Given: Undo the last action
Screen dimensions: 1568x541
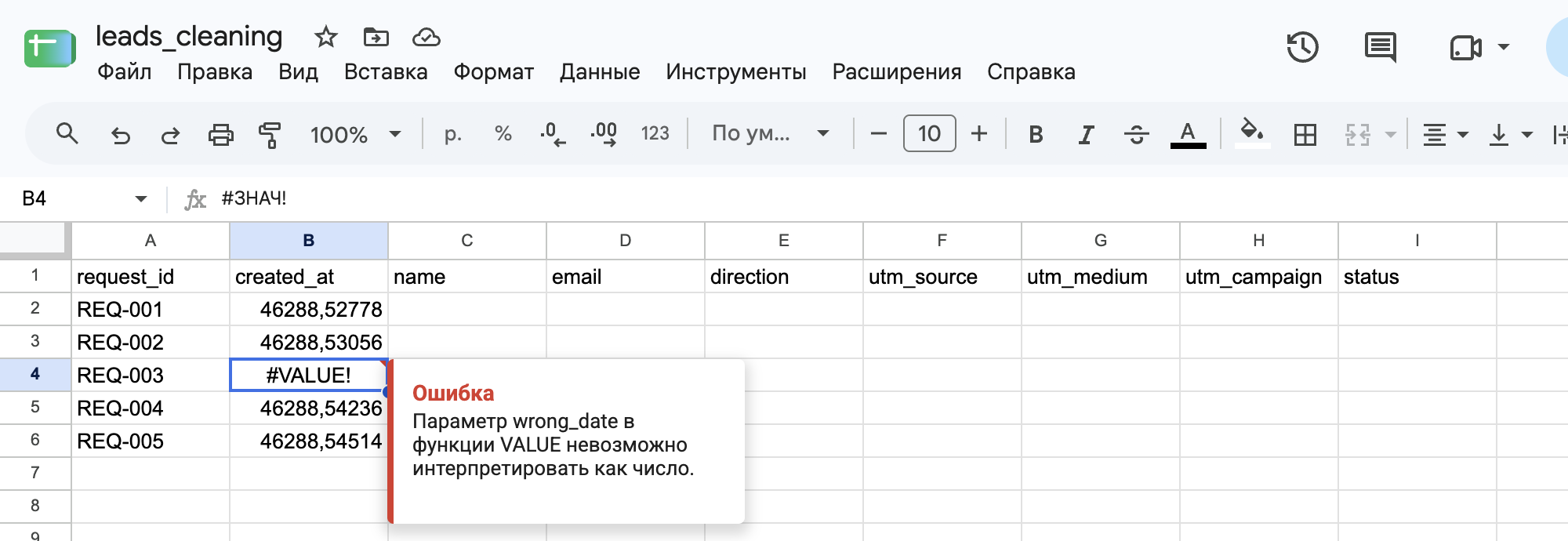Looking at the screenshot, I should point(120,135).
